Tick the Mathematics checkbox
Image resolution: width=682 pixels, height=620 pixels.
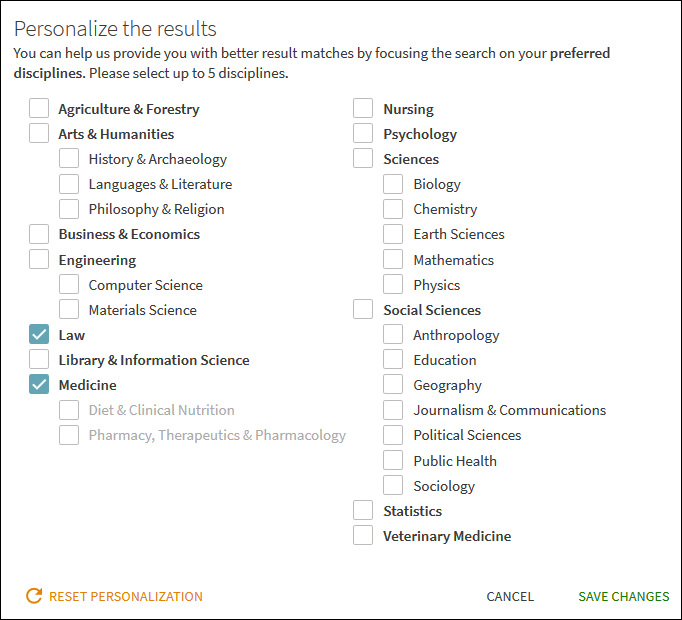click(x=394, y=260)
